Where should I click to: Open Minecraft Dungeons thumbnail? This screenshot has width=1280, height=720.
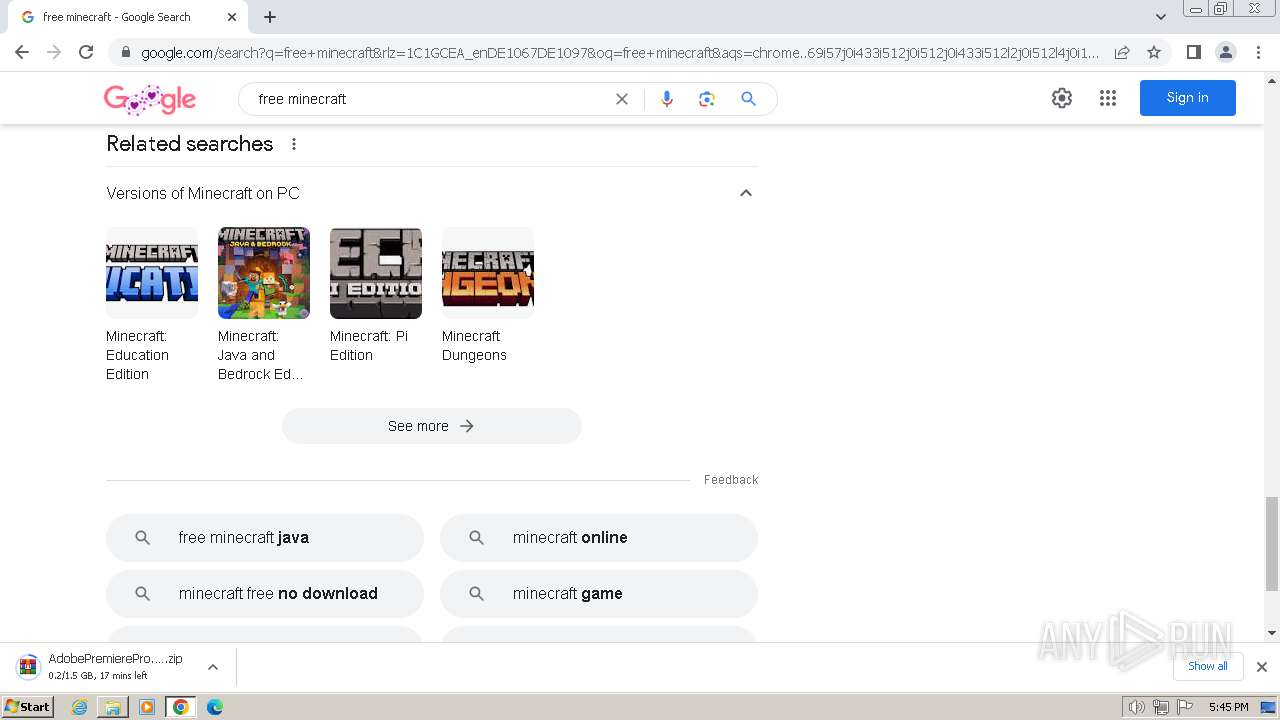pyautogui.click(x=488, y=273)
